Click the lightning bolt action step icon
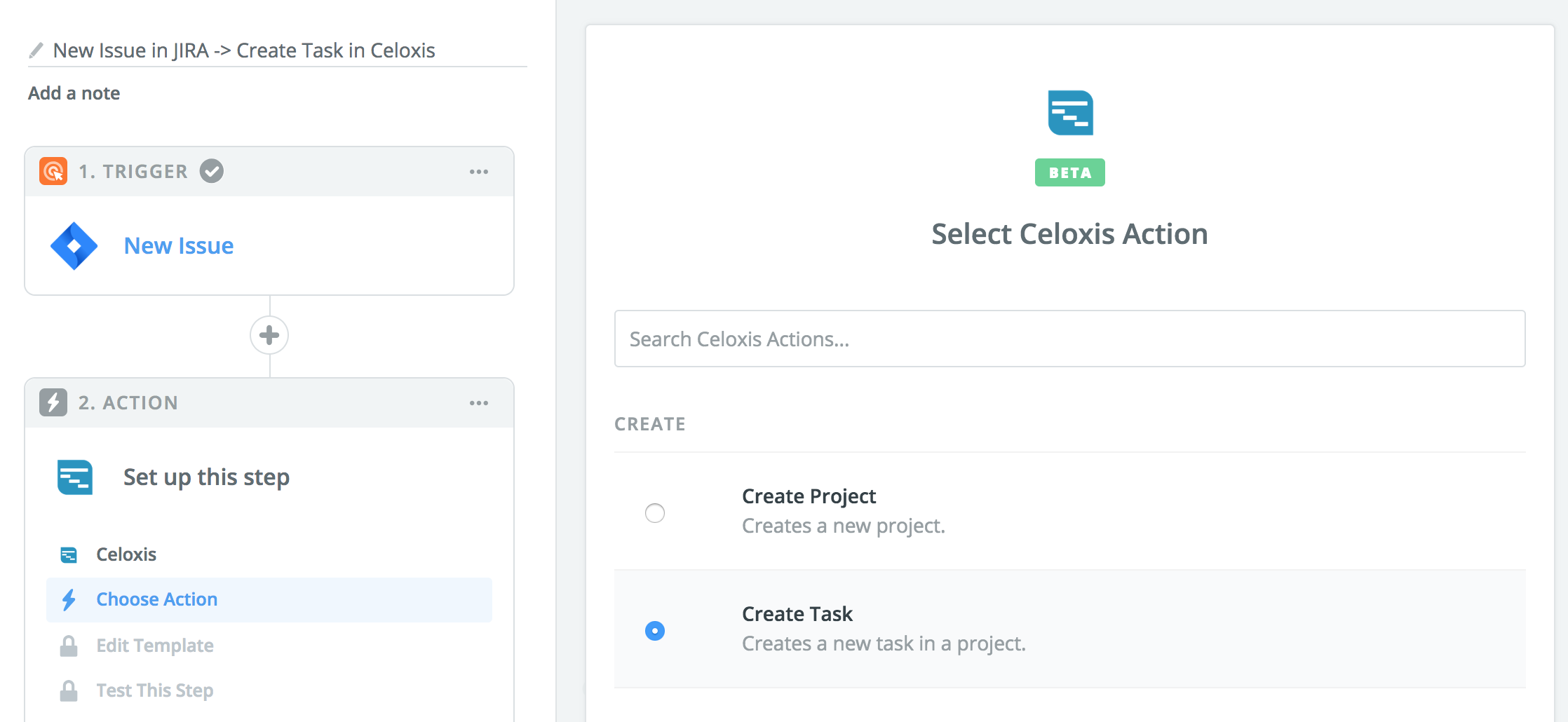 click(53, 402)
